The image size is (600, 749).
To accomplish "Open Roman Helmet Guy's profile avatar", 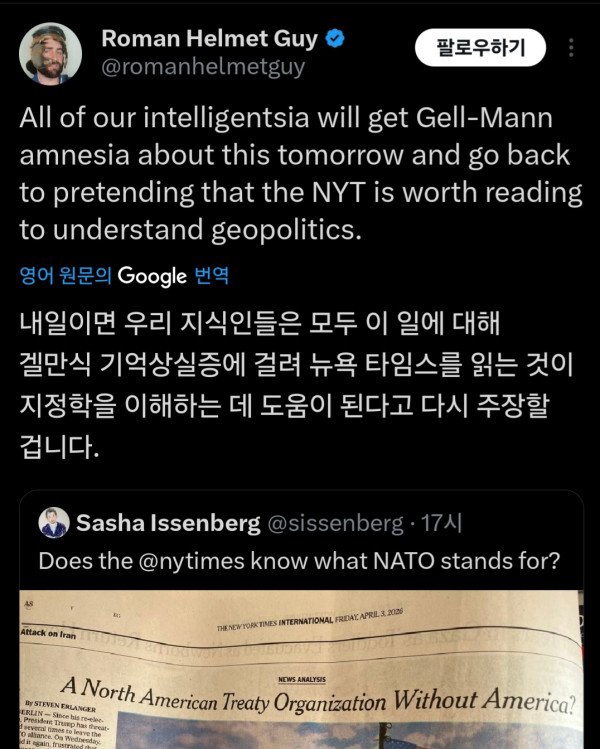I will [x=53, y=53].
